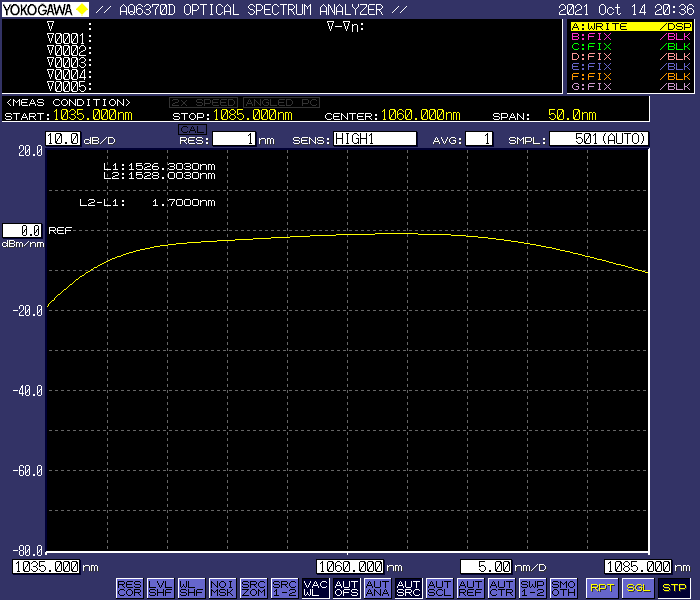Click the RES COR resolution correction icon
Screen dimensions: 700x600
[129, 587]
